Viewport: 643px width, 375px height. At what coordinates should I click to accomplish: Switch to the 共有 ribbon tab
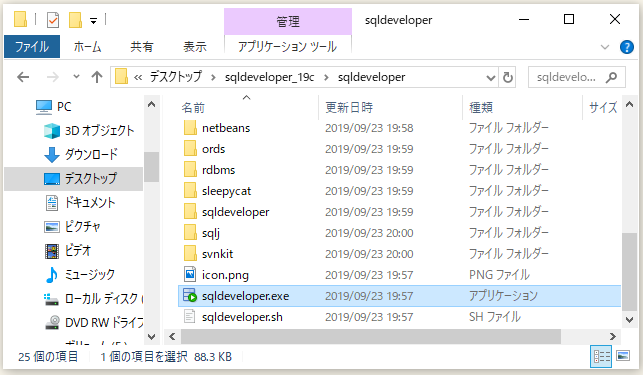pos(141,46)
